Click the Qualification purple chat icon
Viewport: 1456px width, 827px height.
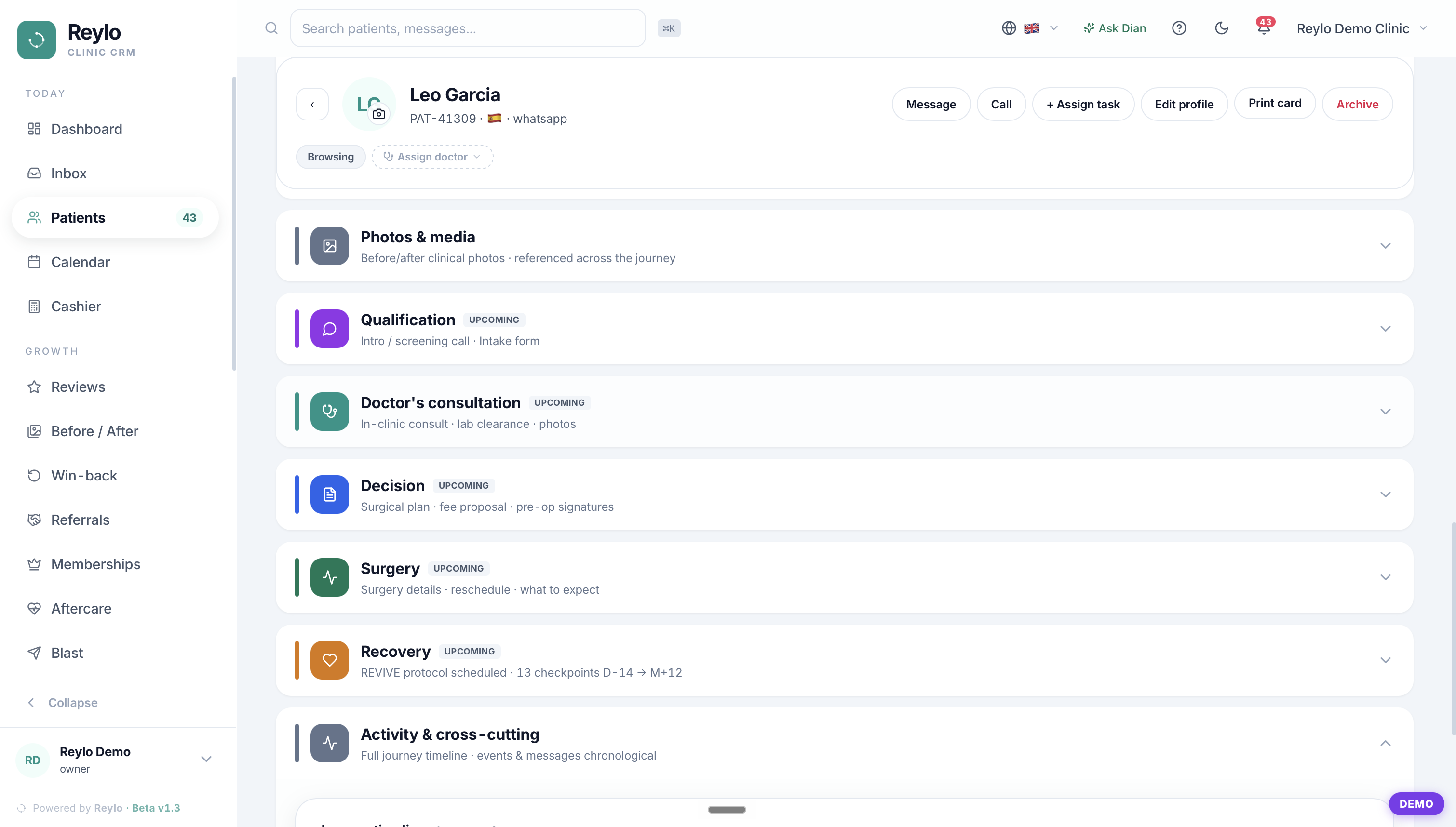(x=329, y=329)
